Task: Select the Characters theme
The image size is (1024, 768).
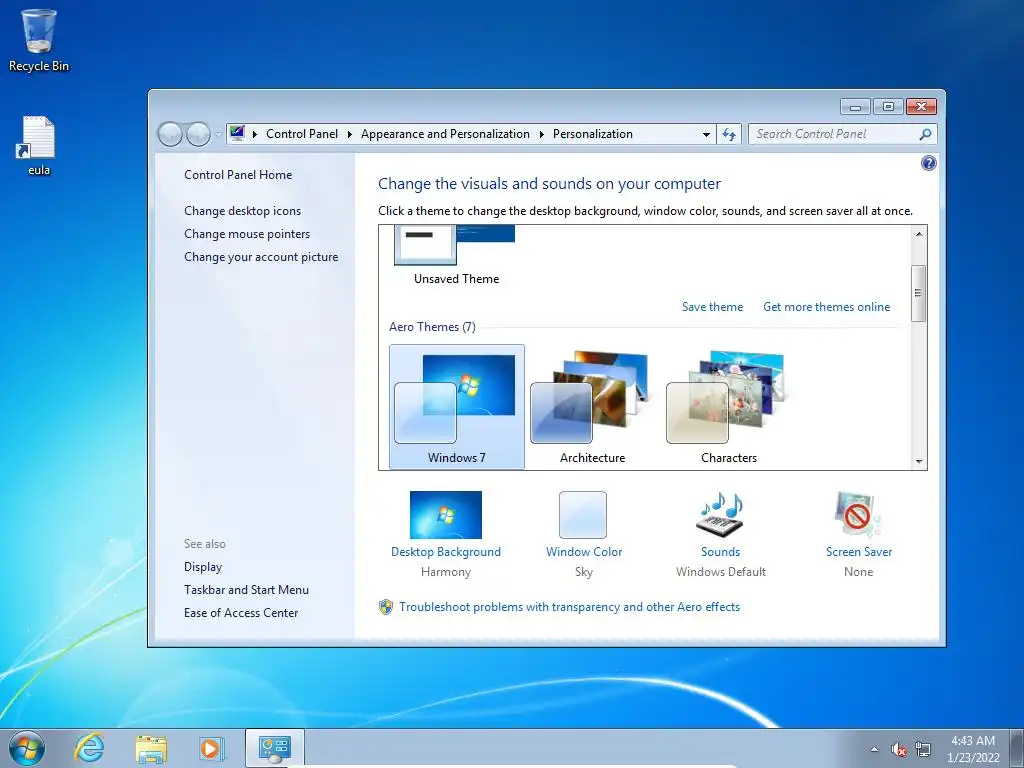Action: [729, 406]
